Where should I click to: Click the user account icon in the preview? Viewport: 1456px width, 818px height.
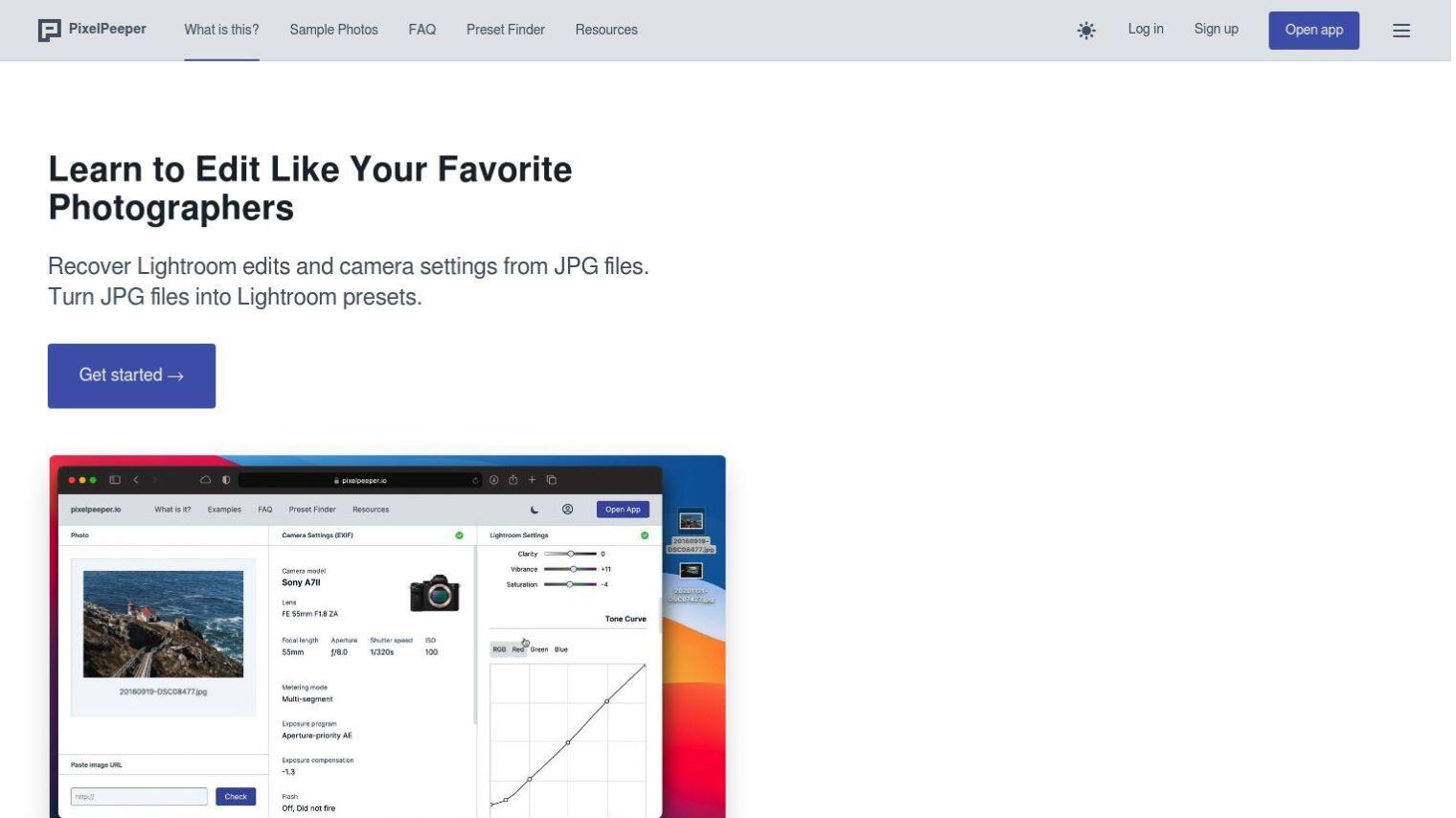coord(567,510)
